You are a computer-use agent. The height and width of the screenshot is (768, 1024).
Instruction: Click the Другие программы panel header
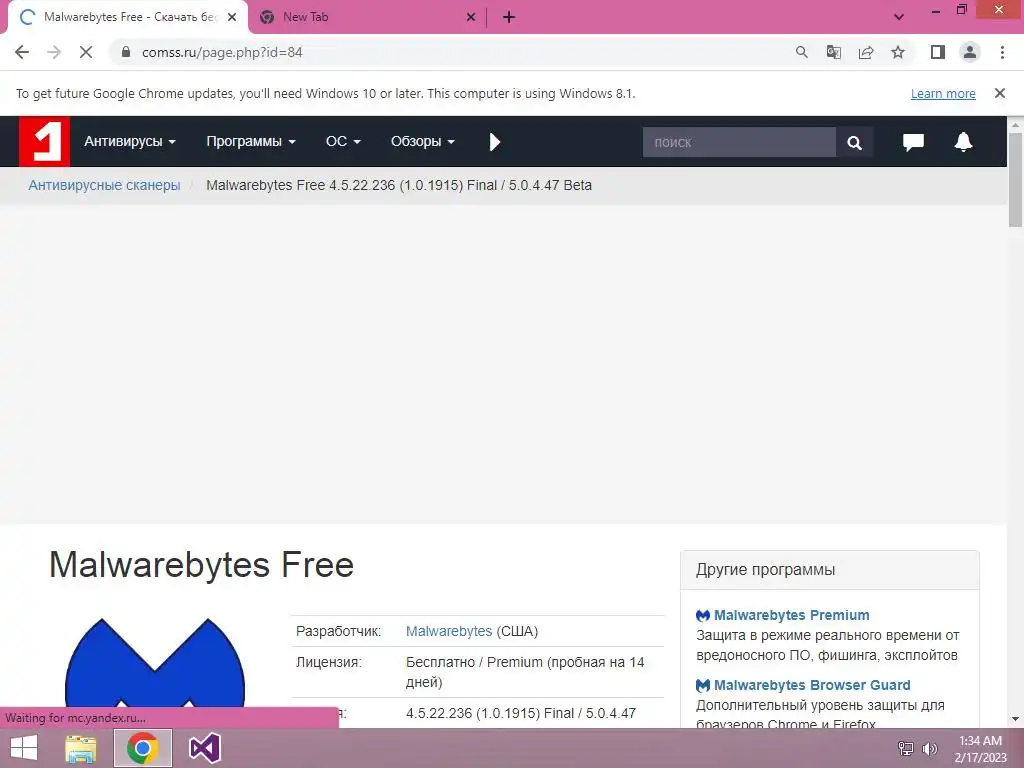click(830, 569)
